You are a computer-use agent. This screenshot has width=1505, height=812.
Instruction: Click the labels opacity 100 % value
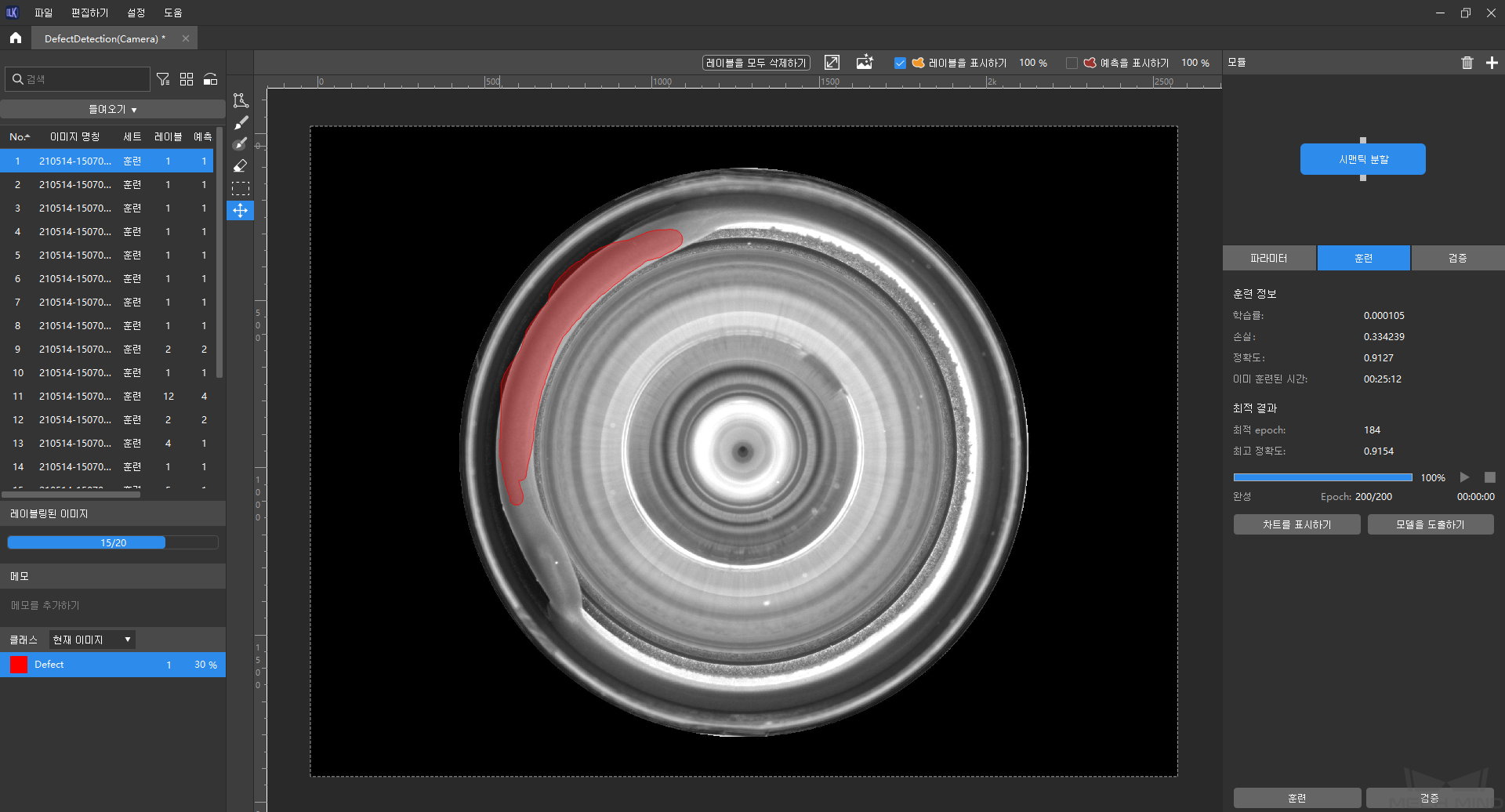1033,63
